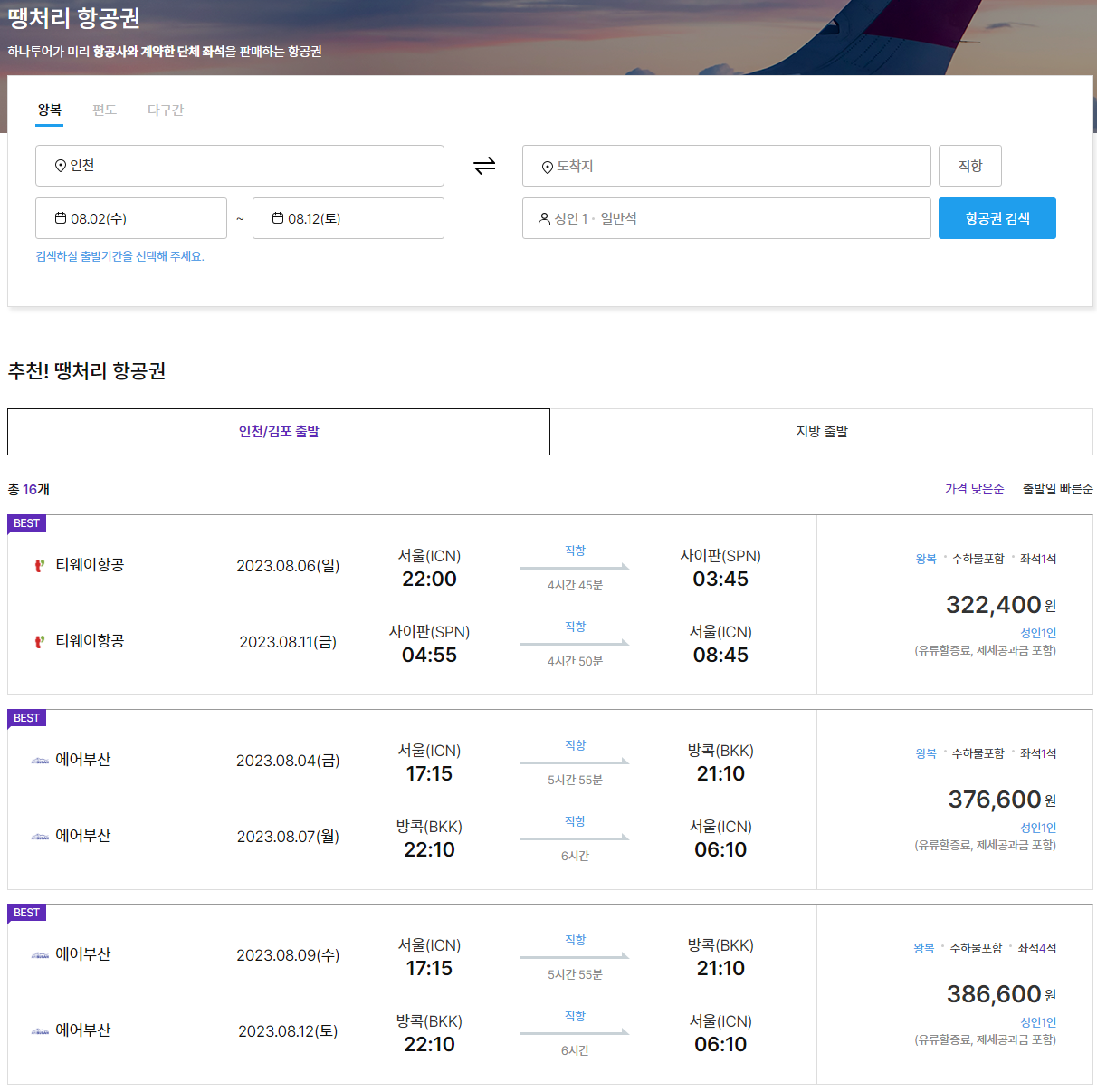Image resolution: width=1097 pixels, height=1092 pixels.
Task: Click the person icon in passenger field
Action: pyautogui.click(x=544, y=219)
